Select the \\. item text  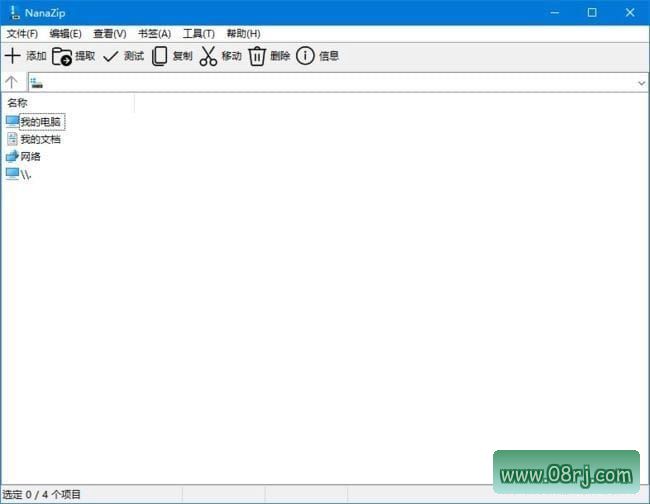[x=26, y=174]
